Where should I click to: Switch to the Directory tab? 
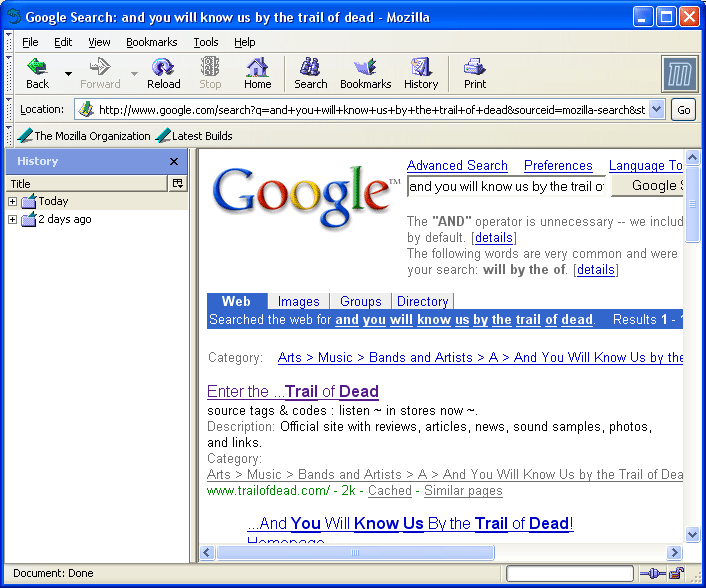[422, 301]
